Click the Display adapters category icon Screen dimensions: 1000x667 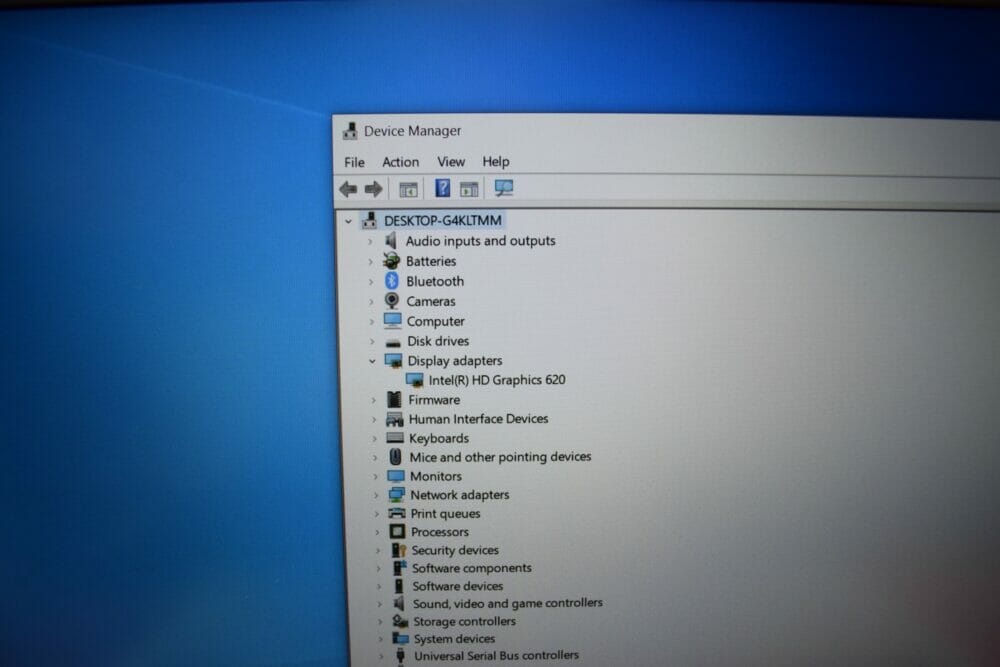[393, 361]
